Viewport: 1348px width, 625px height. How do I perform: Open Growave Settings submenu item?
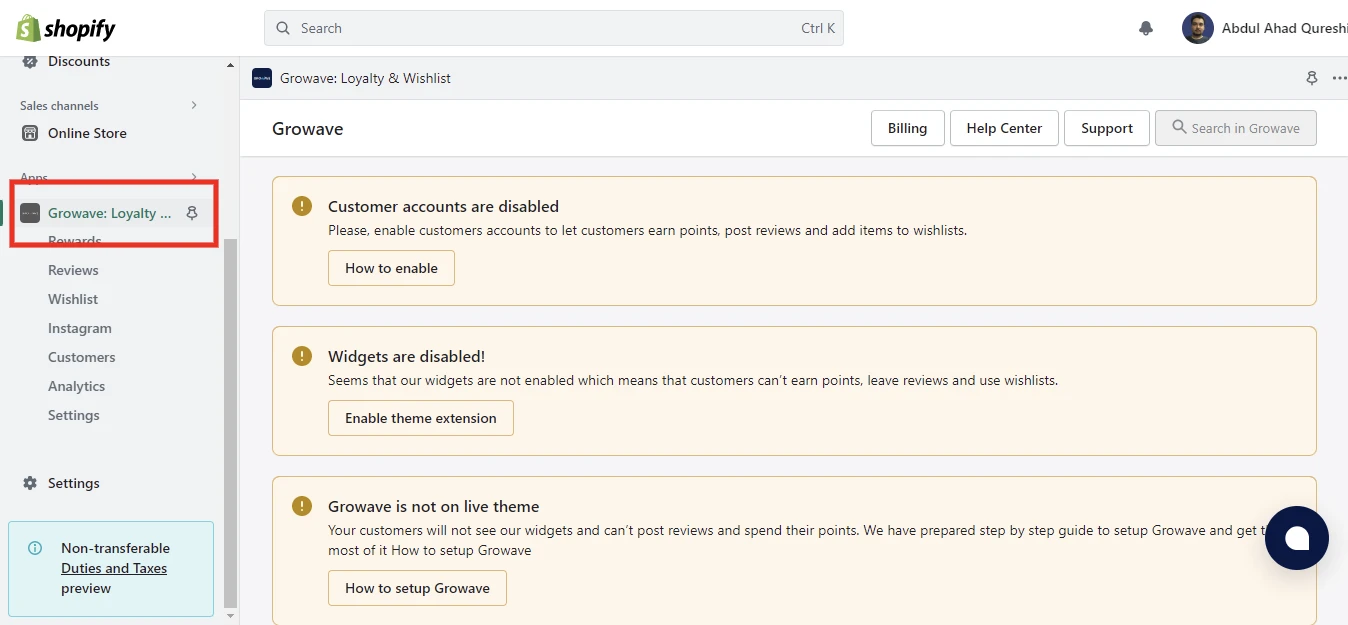tap(74, 415)
